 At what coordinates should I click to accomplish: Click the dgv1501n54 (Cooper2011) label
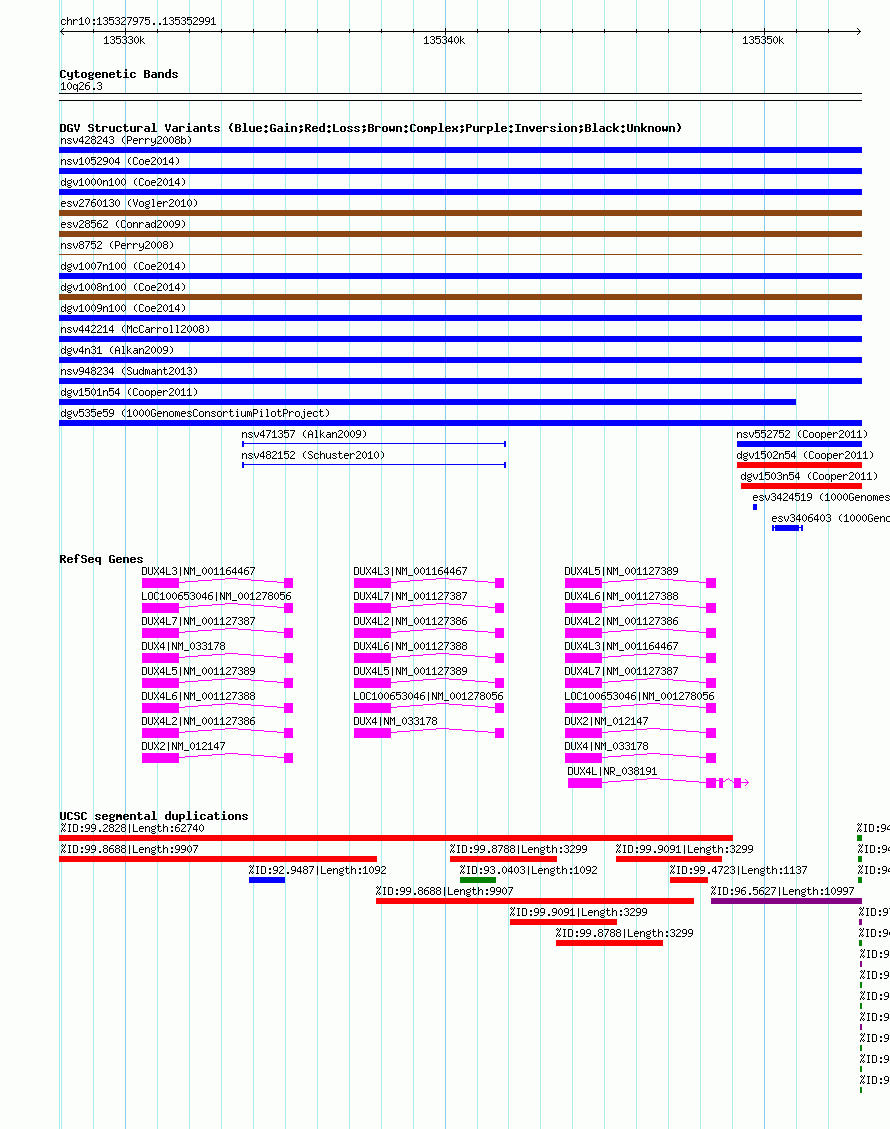129,392
